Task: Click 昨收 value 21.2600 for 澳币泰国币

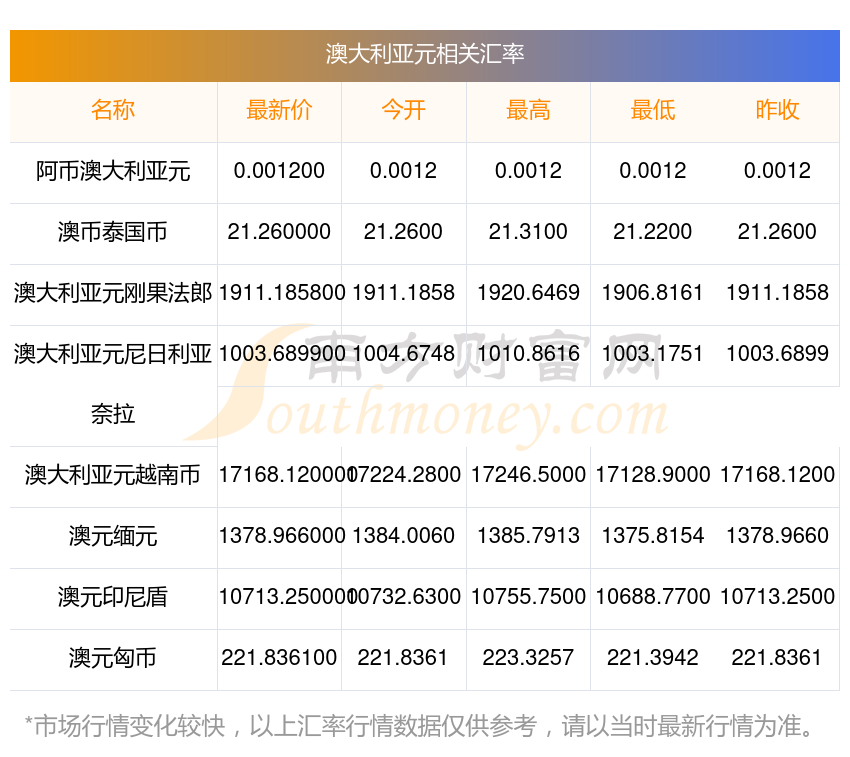Action: coord(777,232)
